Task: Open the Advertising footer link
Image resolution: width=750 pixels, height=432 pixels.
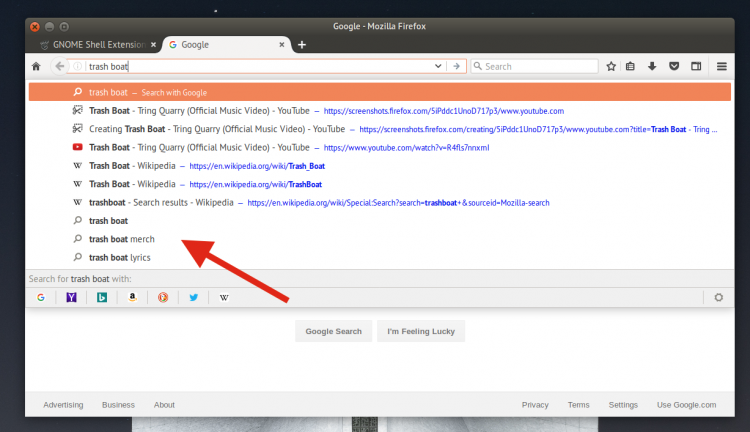Action: [x=63, y=405]
